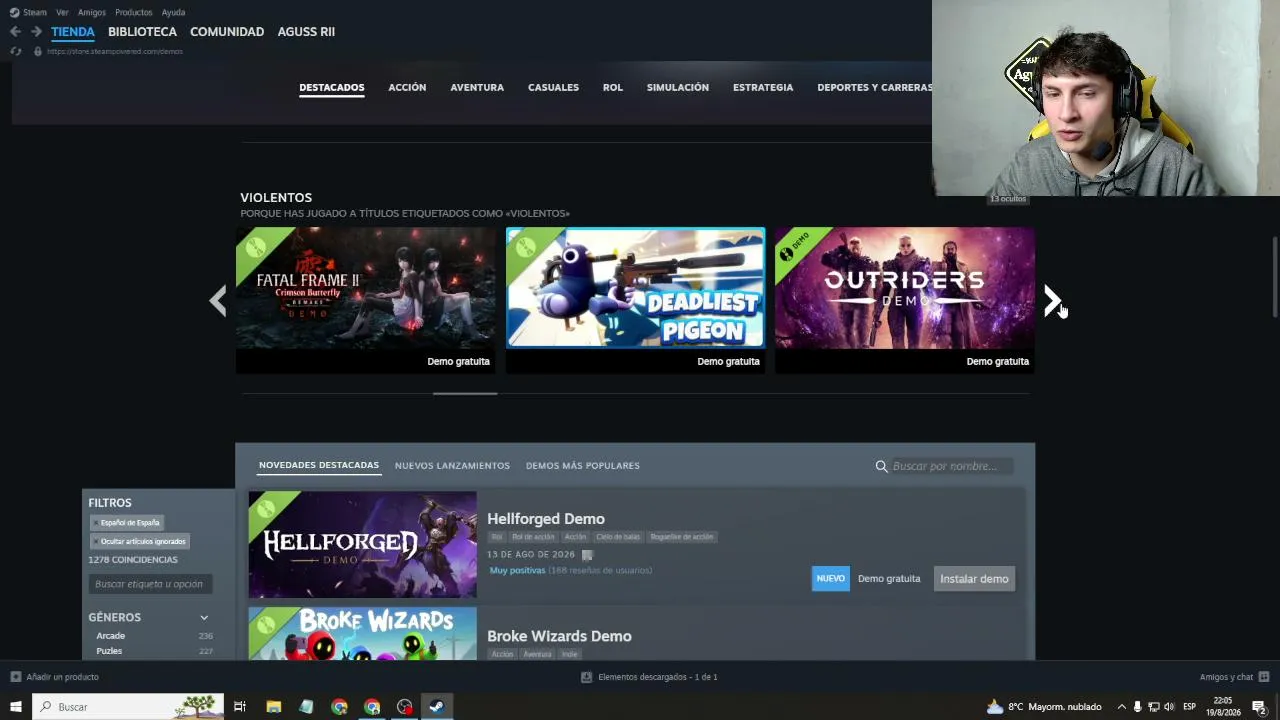Switch to the Nuevos lanzamientos tab

point(452,466)
